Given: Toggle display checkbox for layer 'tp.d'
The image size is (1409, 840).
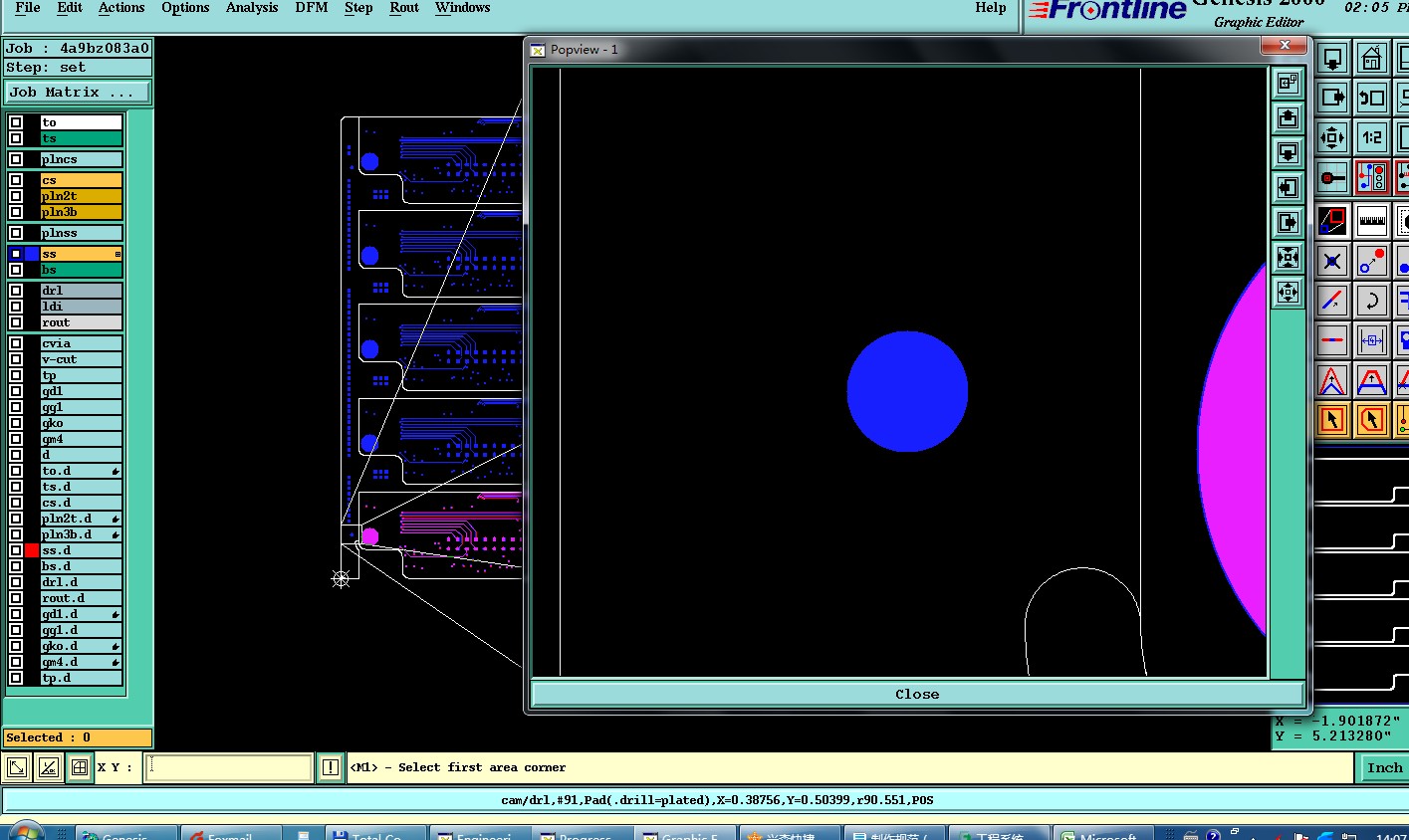Looking at the screenshot, I should click(x=16, y=678).
